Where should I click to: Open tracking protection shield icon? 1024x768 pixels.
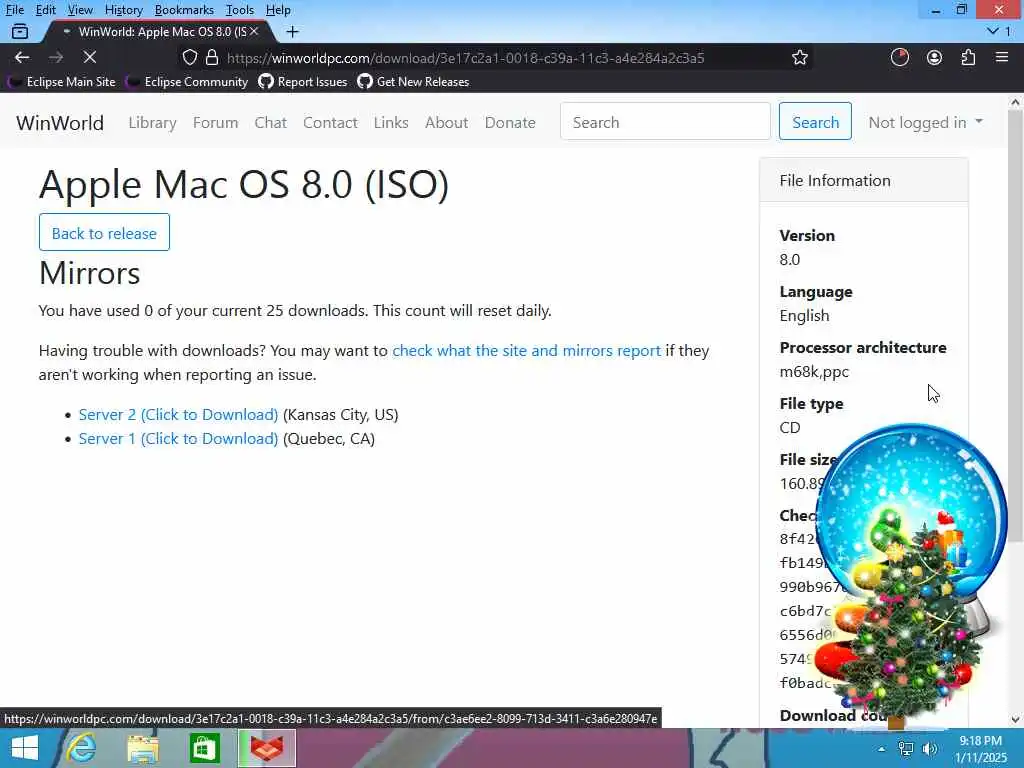pos(189,57)
